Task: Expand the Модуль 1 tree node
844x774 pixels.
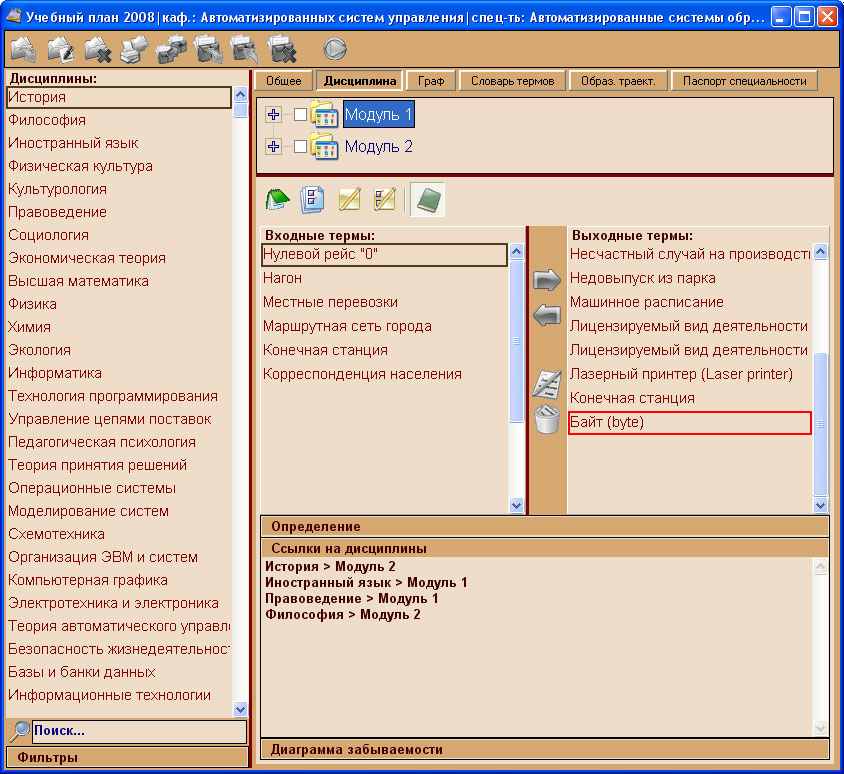Action: click(x=273, y=114)
